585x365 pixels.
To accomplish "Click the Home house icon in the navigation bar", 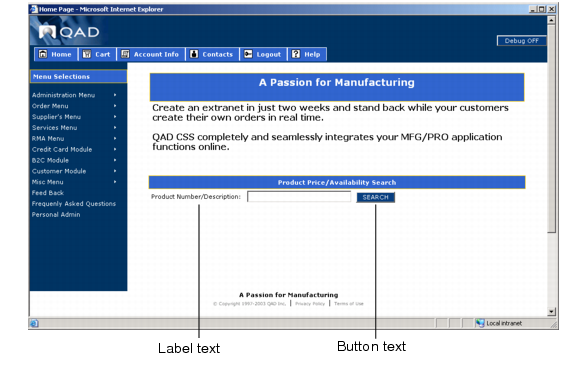I will [43, 54].
